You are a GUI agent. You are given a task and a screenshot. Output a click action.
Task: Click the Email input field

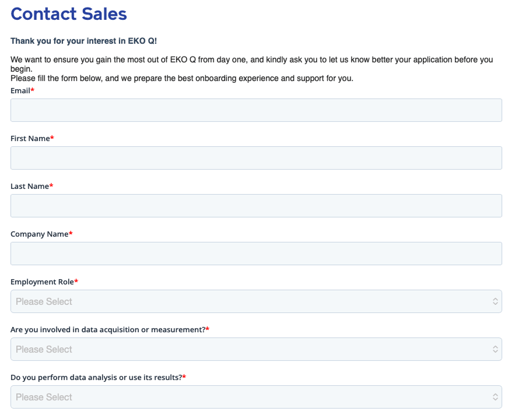(256, 110)
